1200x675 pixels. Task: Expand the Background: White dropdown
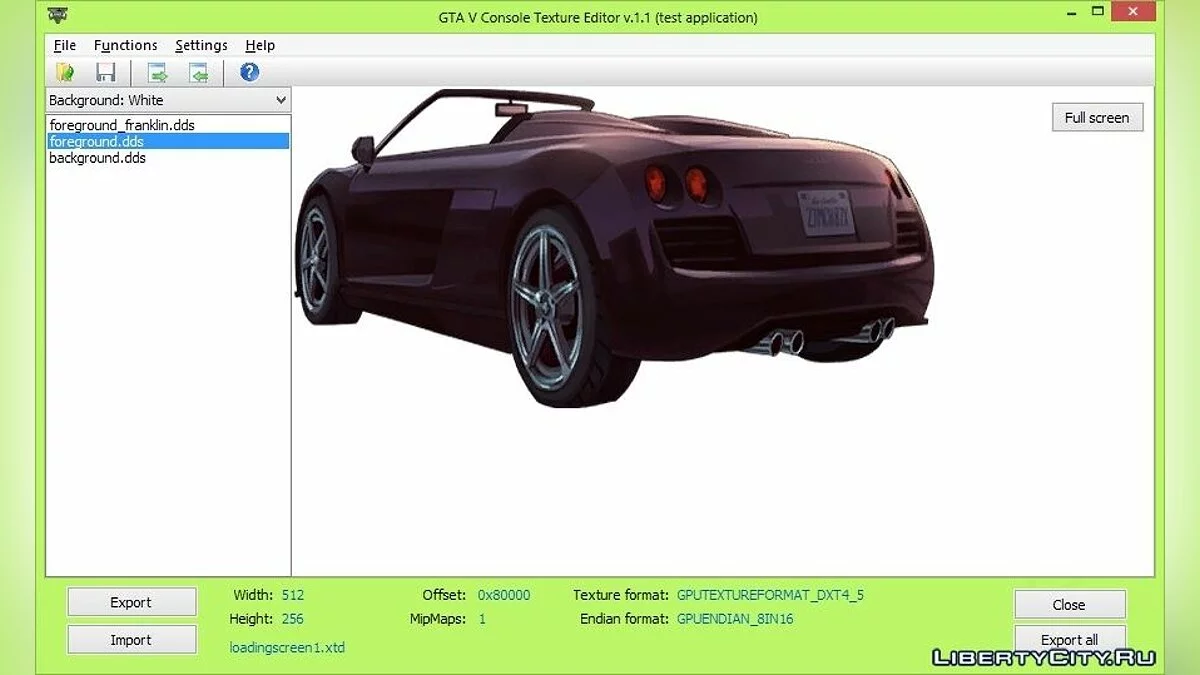point(280,100)
